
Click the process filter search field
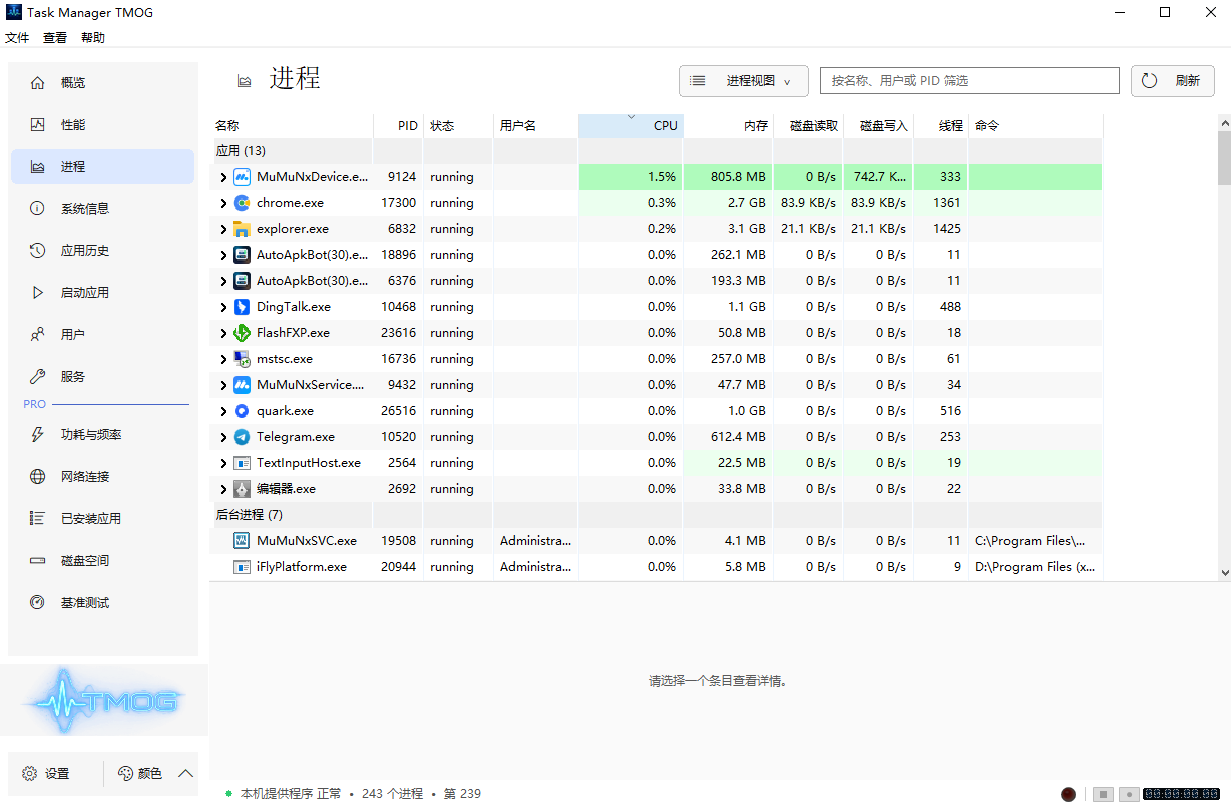(x=970, y=81)
